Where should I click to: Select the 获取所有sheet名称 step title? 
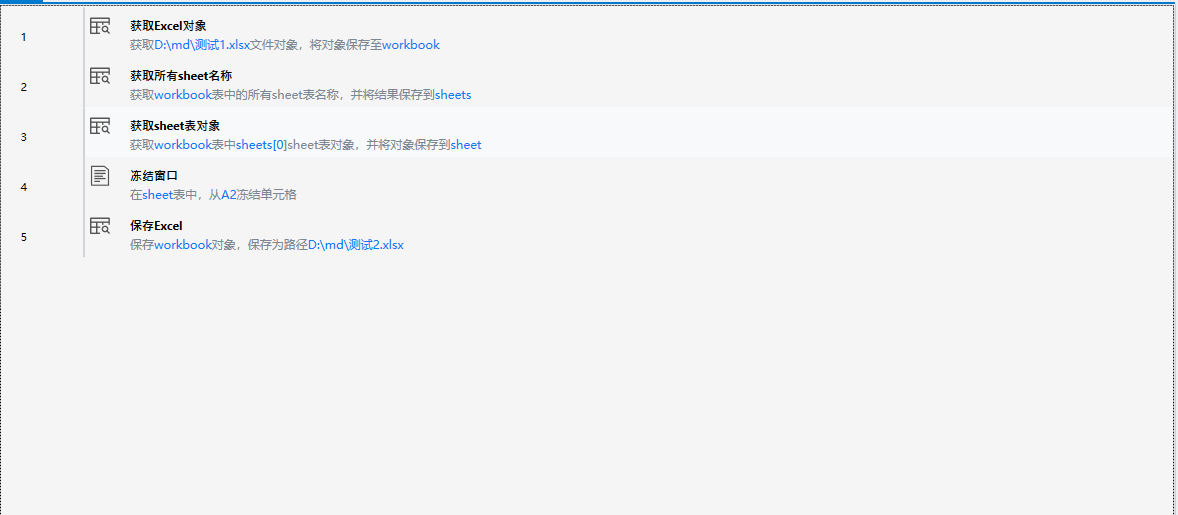pyautogui.click(x=181, y=76)
